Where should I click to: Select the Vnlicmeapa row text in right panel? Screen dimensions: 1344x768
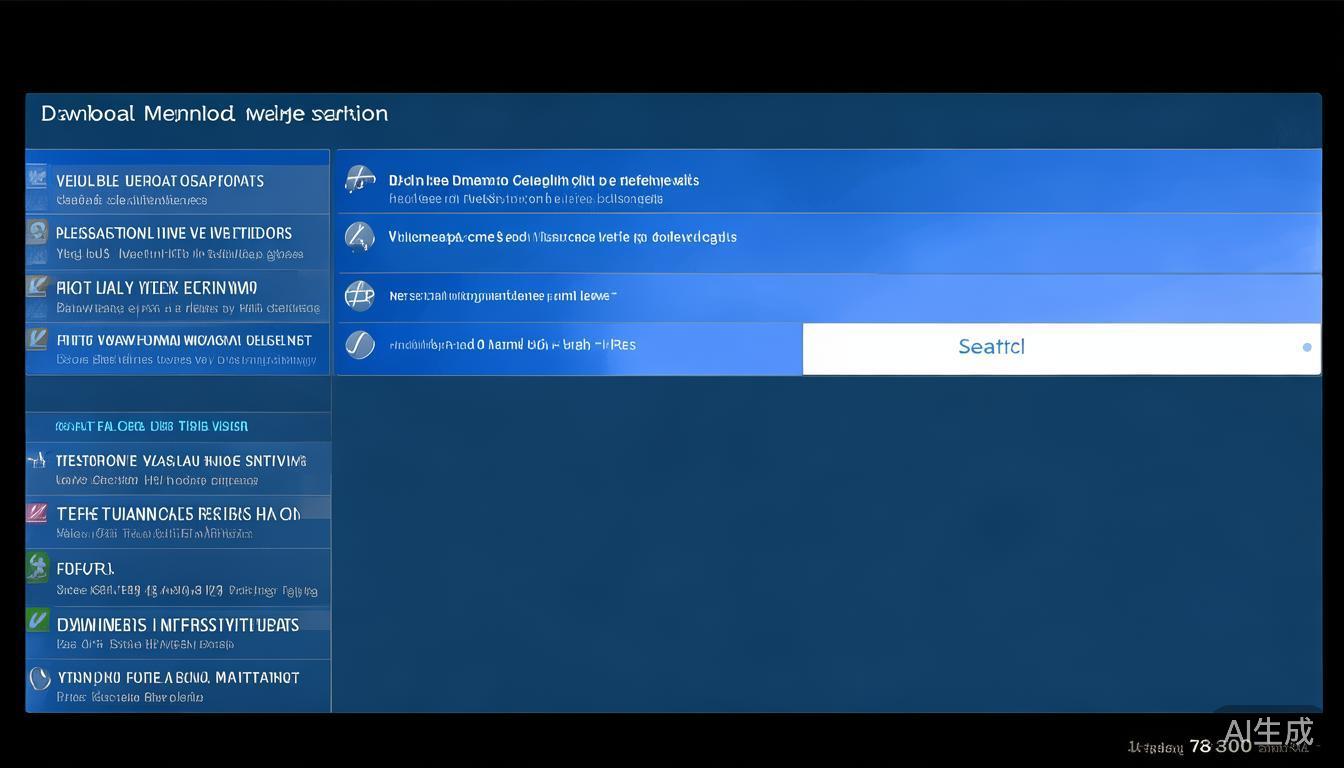[x=562, y=237]
